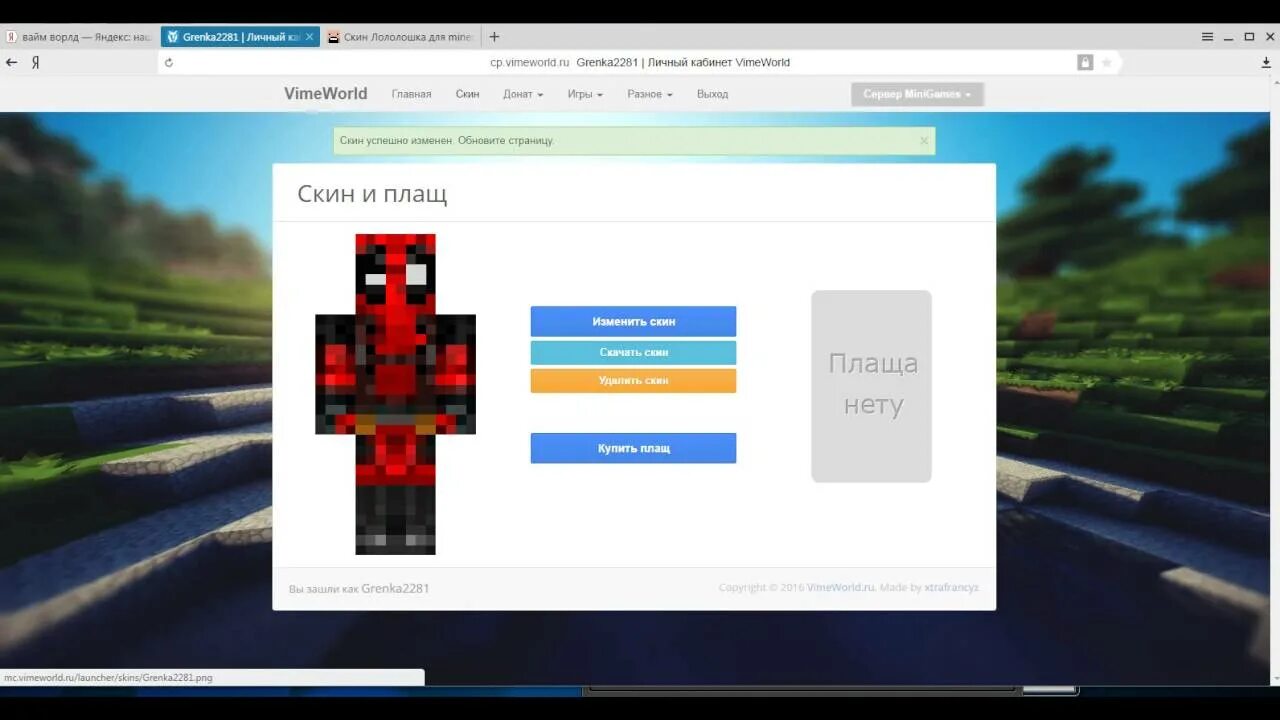
Task: Open the Скин navigation item
Action: click(467, 94)
